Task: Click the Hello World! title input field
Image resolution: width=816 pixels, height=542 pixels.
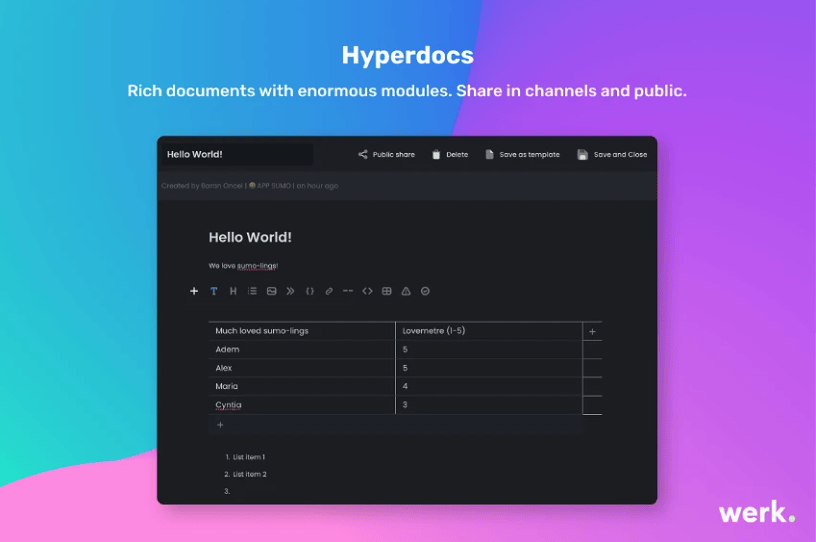Action: [237, 155]
